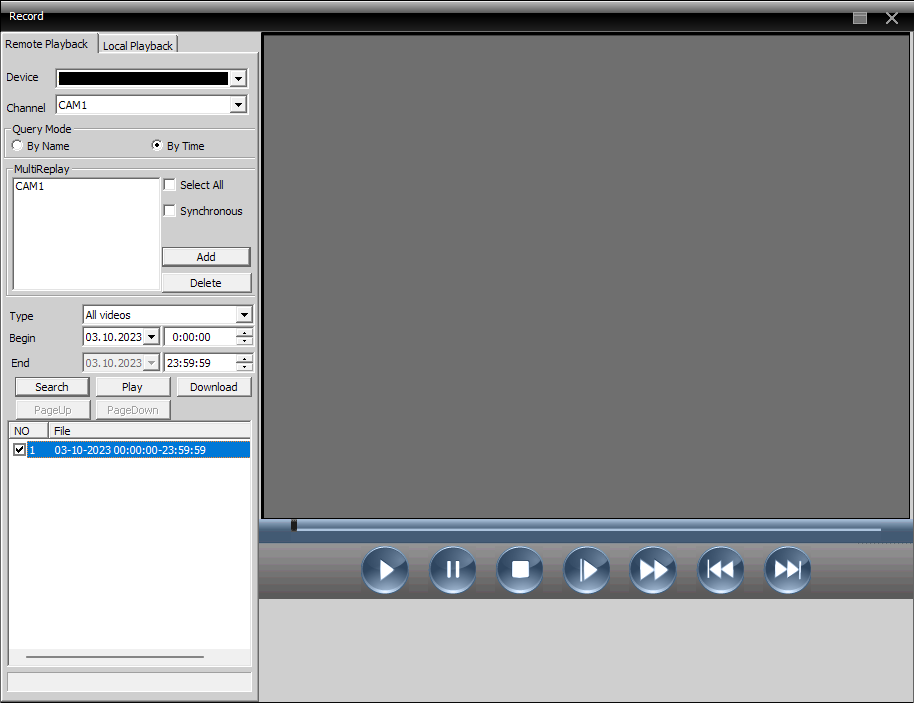Switch to the Remote Playback tab
This screenshot has height=703, width=914.
point(47,44)
